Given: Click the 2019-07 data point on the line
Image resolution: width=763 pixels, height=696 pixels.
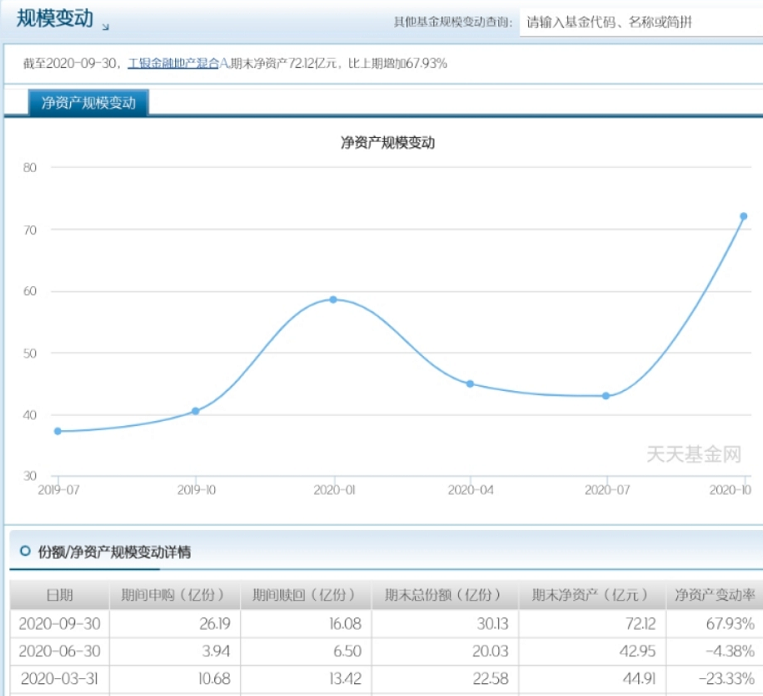Looking at the screenshot, I should (58, 431).
